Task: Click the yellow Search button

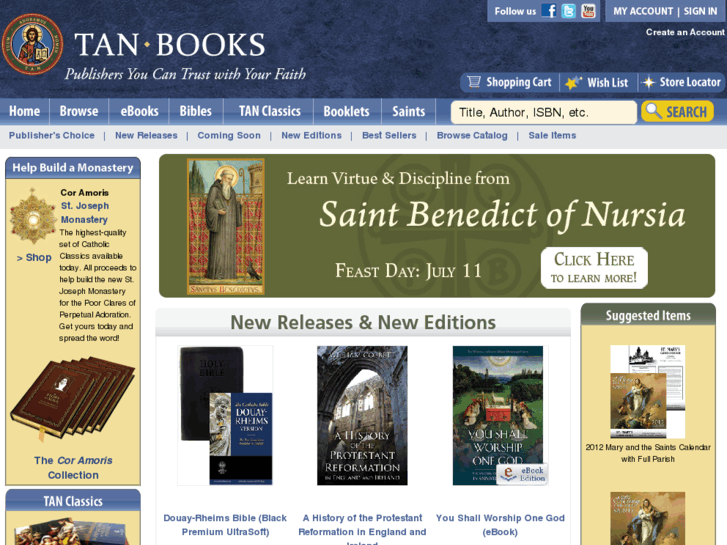Action: (677, 111)
